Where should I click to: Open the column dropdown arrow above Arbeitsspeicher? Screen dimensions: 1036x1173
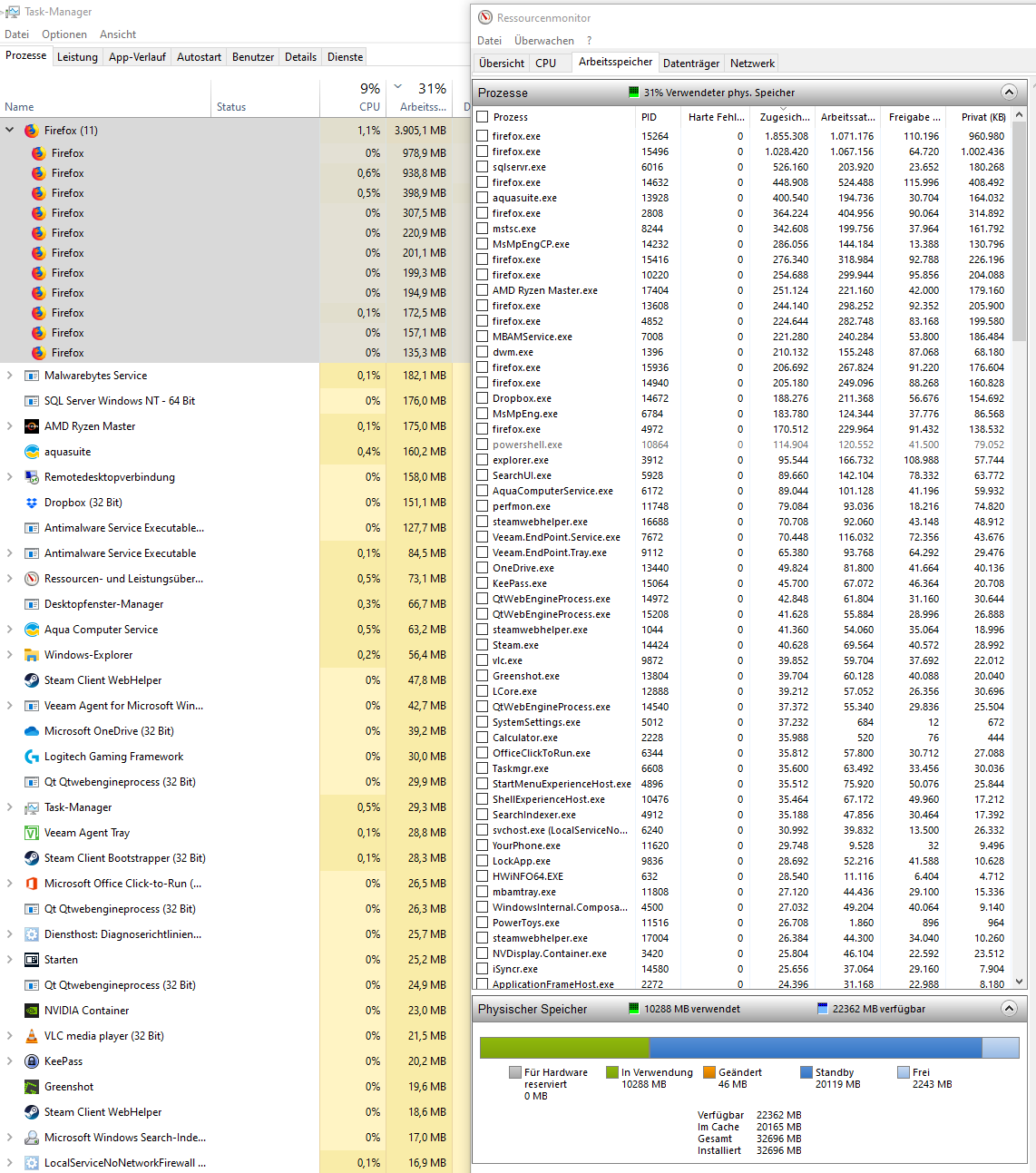tap(397, 87)
